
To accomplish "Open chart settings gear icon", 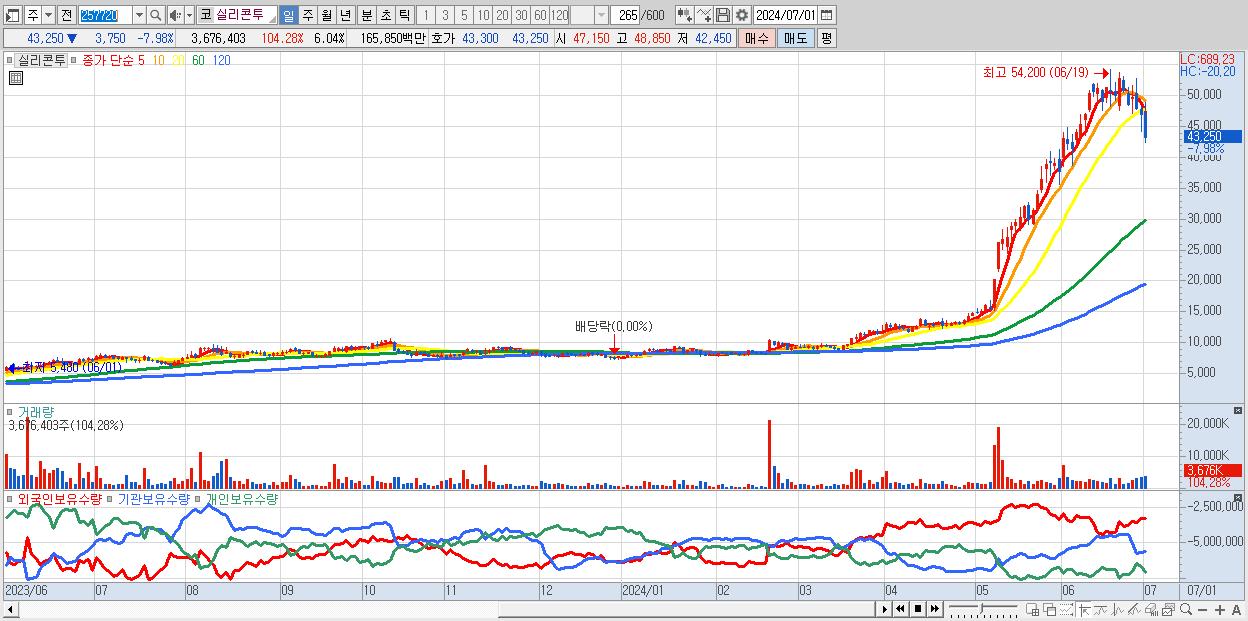I will tap(742, 15).
